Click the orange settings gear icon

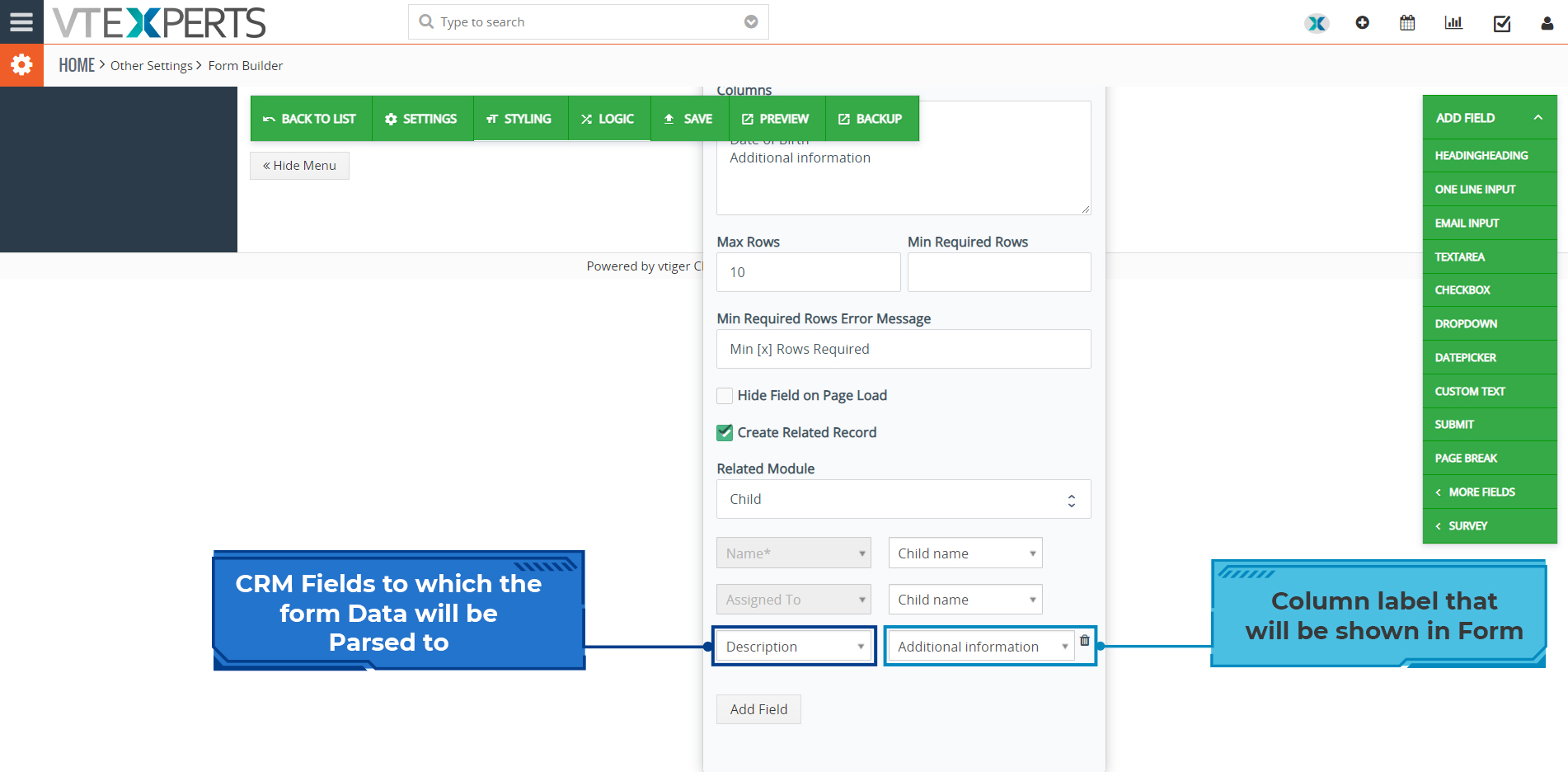pyautogui.click(x=21, y=65)
